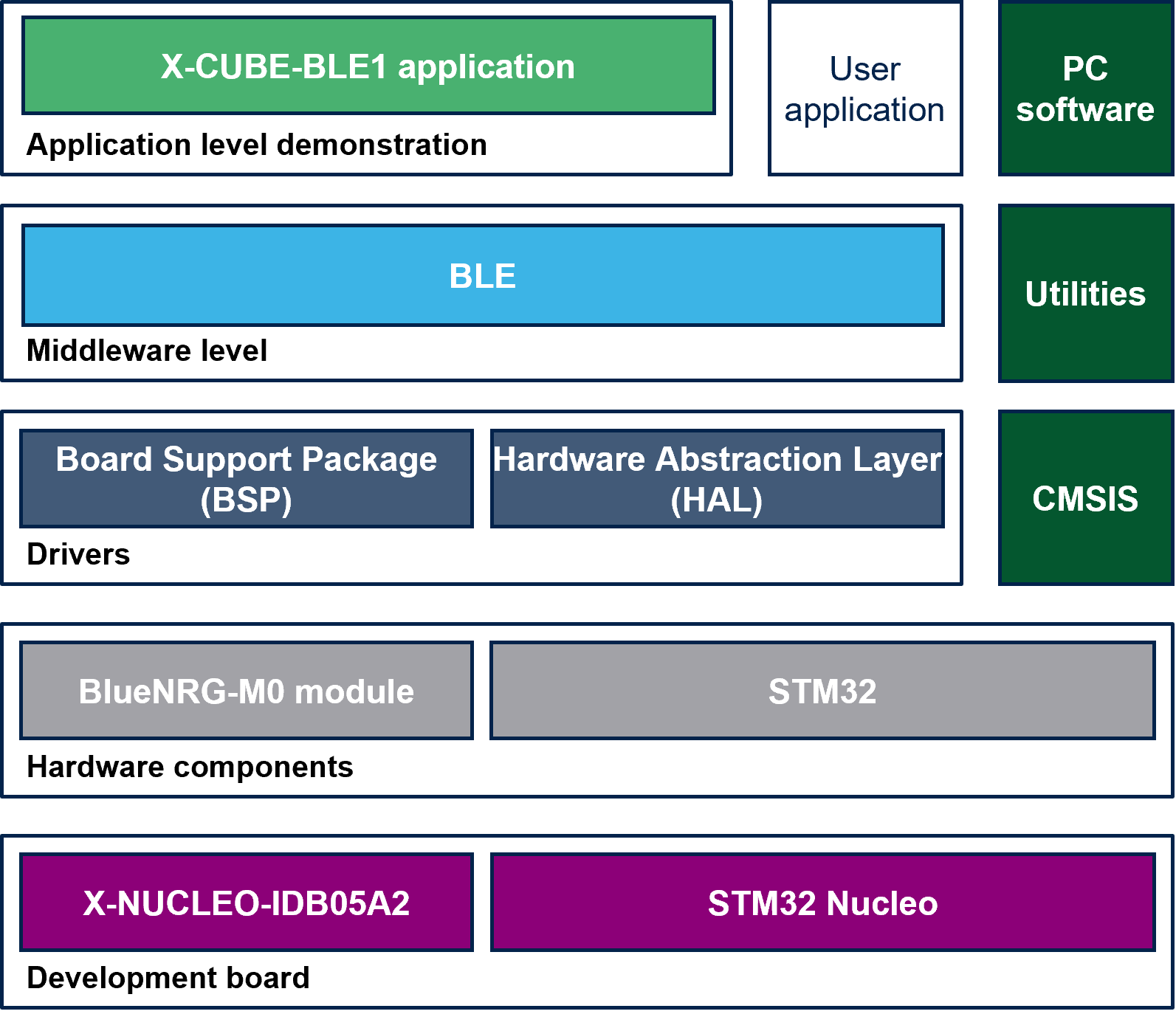This screenshot has height=1014, width=1176.
Task: Select the Development board label
Action: pos(168,978)
